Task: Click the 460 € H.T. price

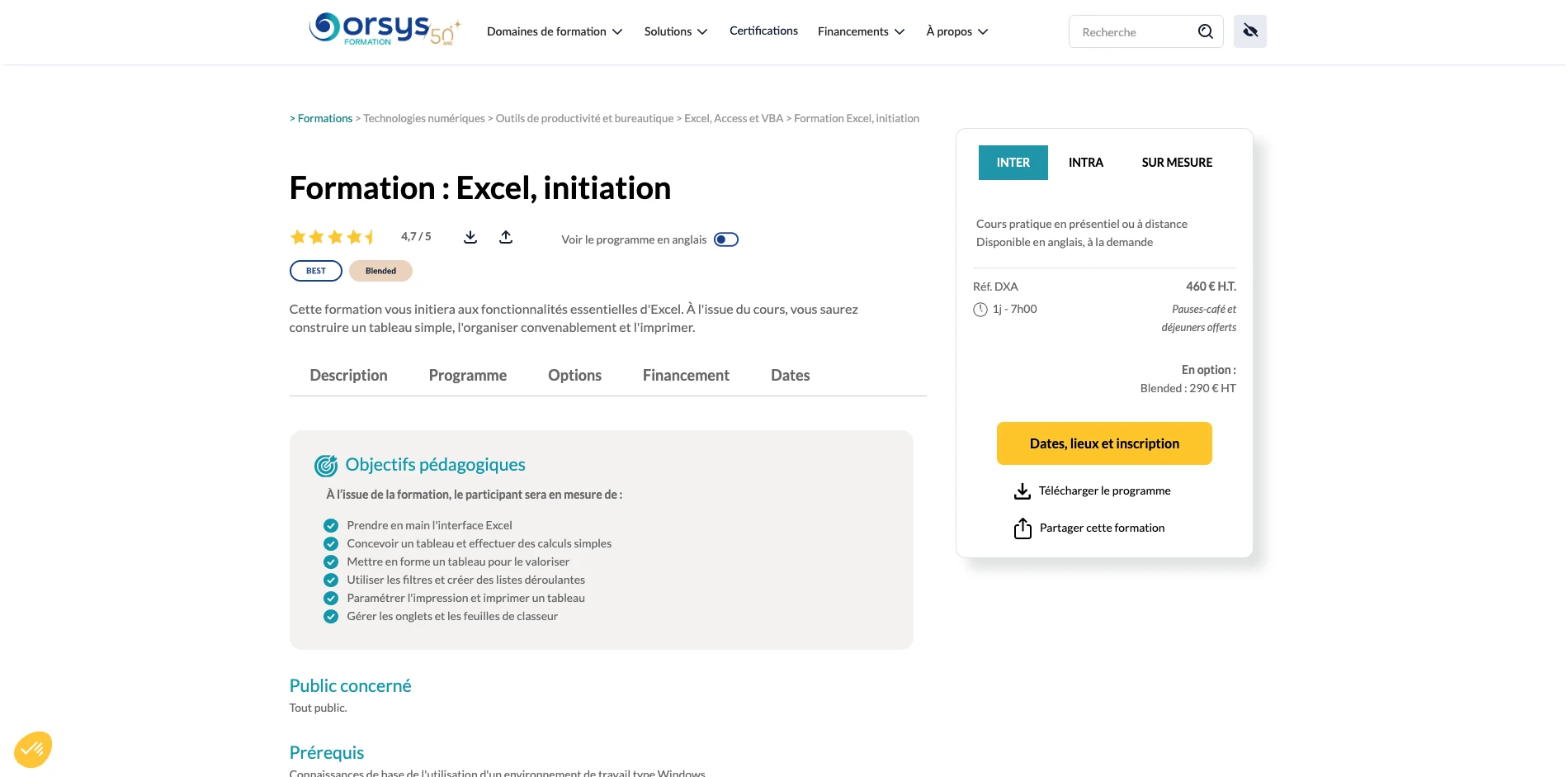Action: click(x=1211, y=287)
